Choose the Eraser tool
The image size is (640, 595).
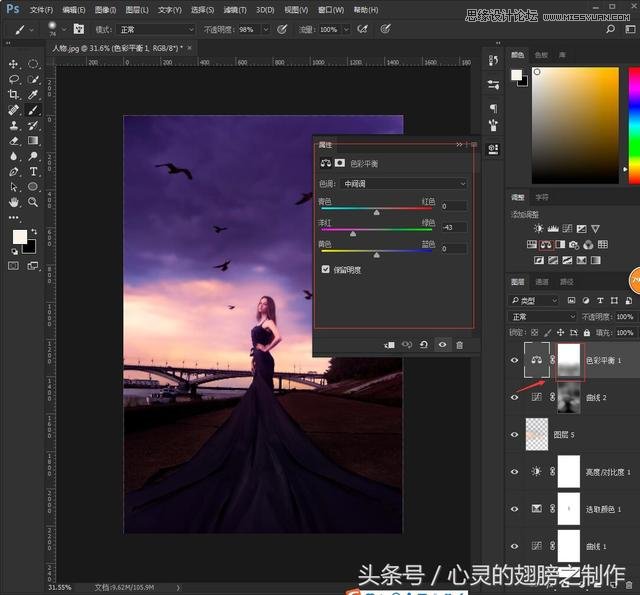tap(14, 140)
